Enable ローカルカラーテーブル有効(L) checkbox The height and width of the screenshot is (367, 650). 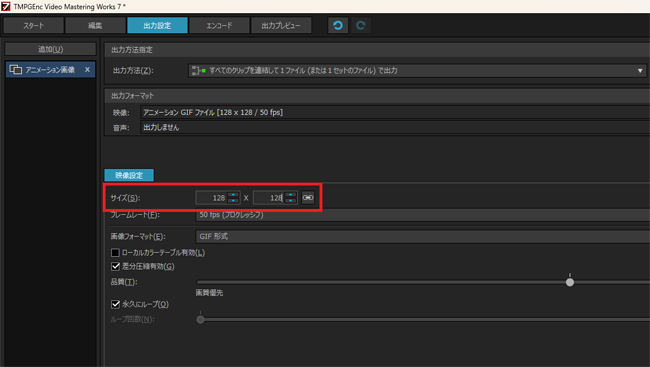pos(115,253)
